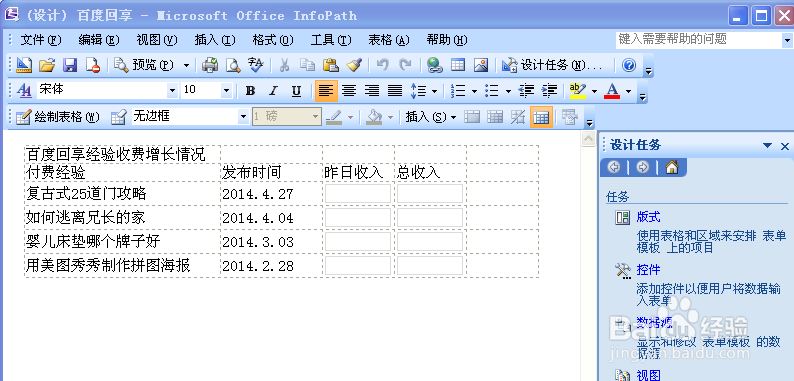Screen dimensions: 794x381
Task: Toggle the highlighted table gridlines button
Action: pos(541,118)
